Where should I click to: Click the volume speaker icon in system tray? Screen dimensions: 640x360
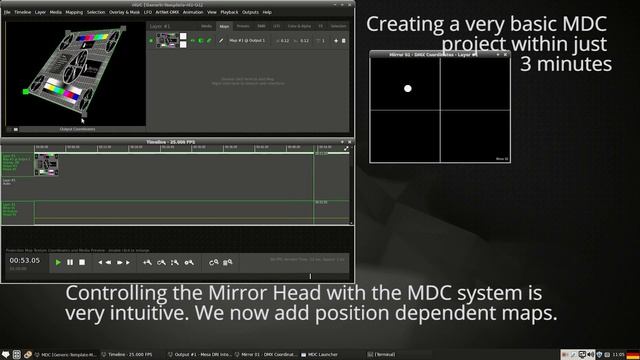(591, 355)
